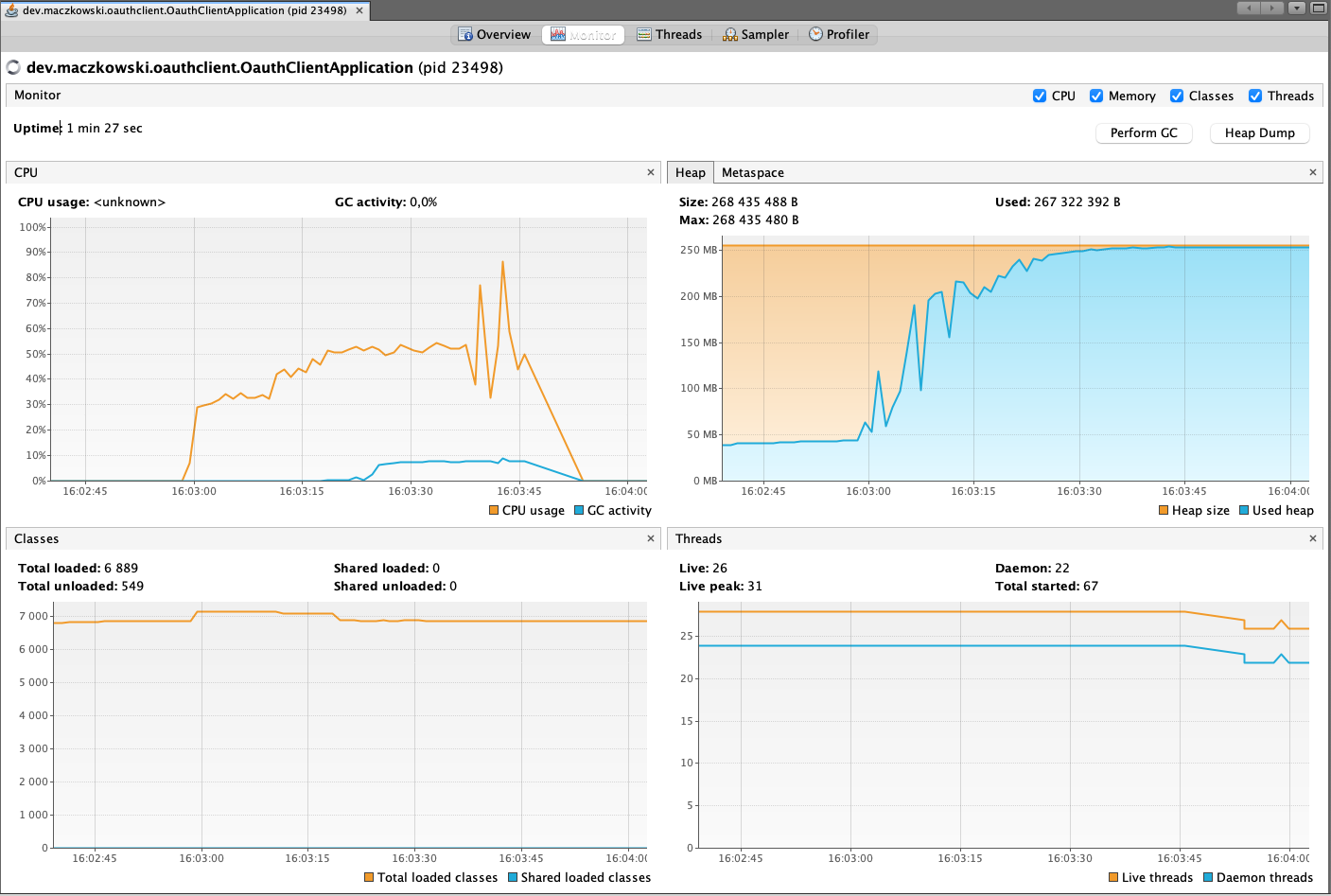Open the opened-documents list dropdown arrow

[x=1297, y=8]
